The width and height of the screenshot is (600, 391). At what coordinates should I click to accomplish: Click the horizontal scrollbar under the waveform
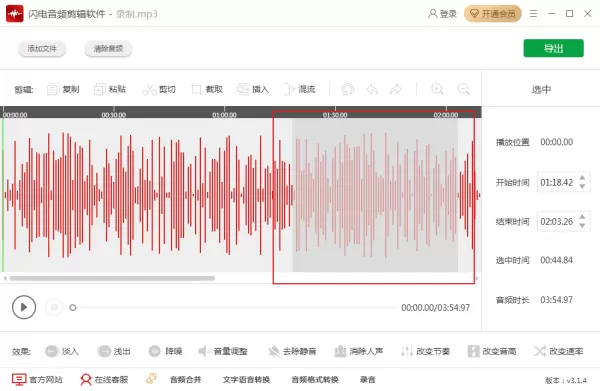(112, 278)
